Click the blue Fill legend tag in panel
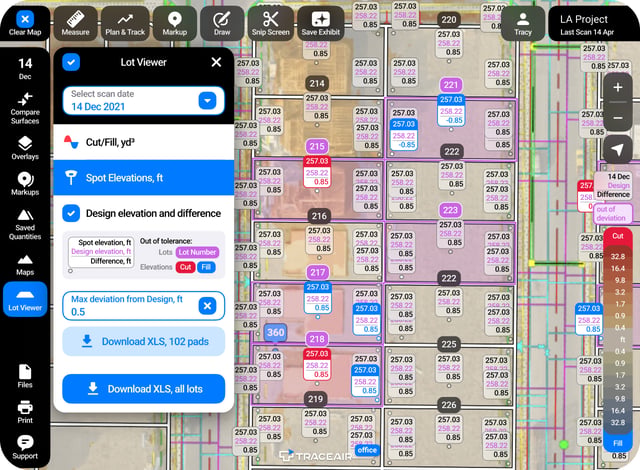Screen dimensions: 640x470 pyautogui.click(x=206, y=267)
